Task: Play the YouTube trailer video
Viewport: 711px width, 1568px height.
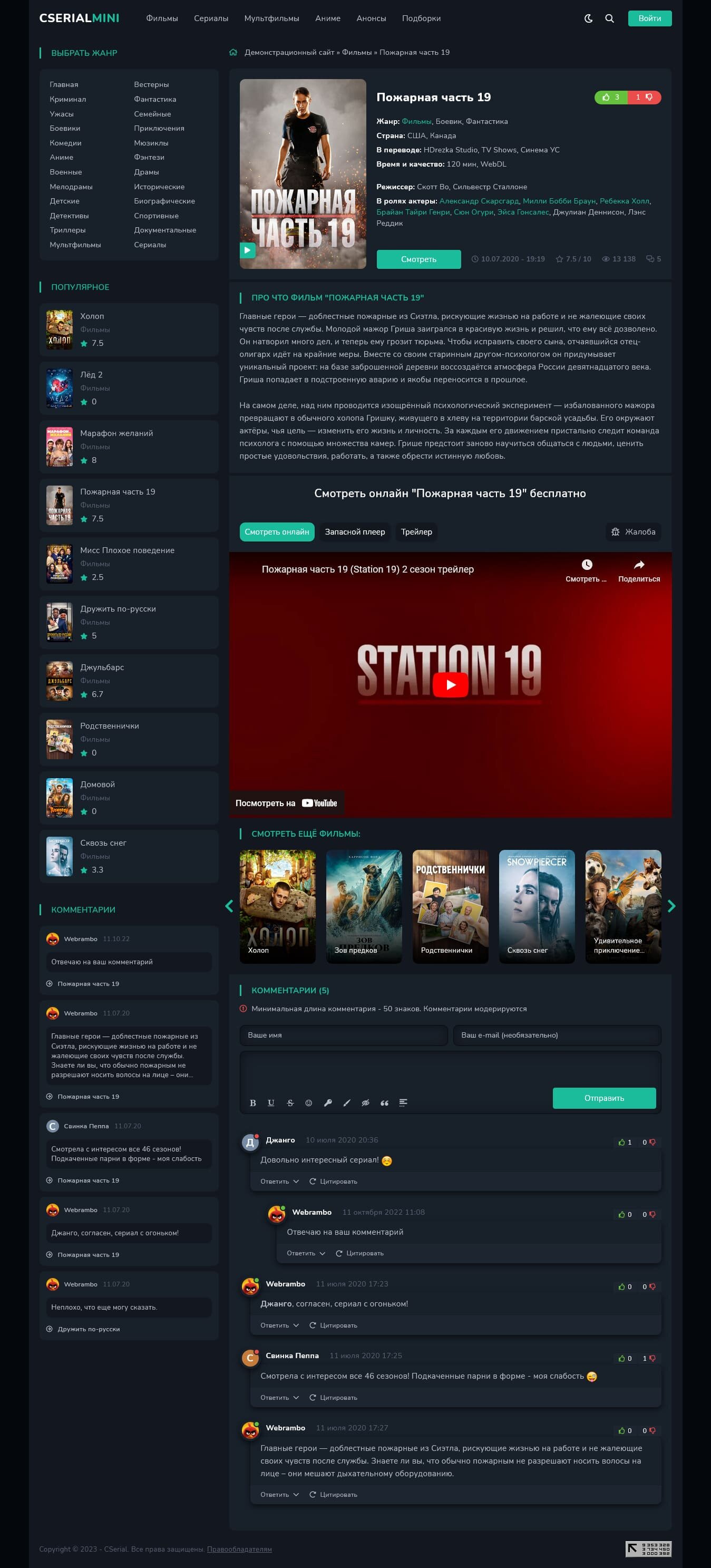Action: 450,685
